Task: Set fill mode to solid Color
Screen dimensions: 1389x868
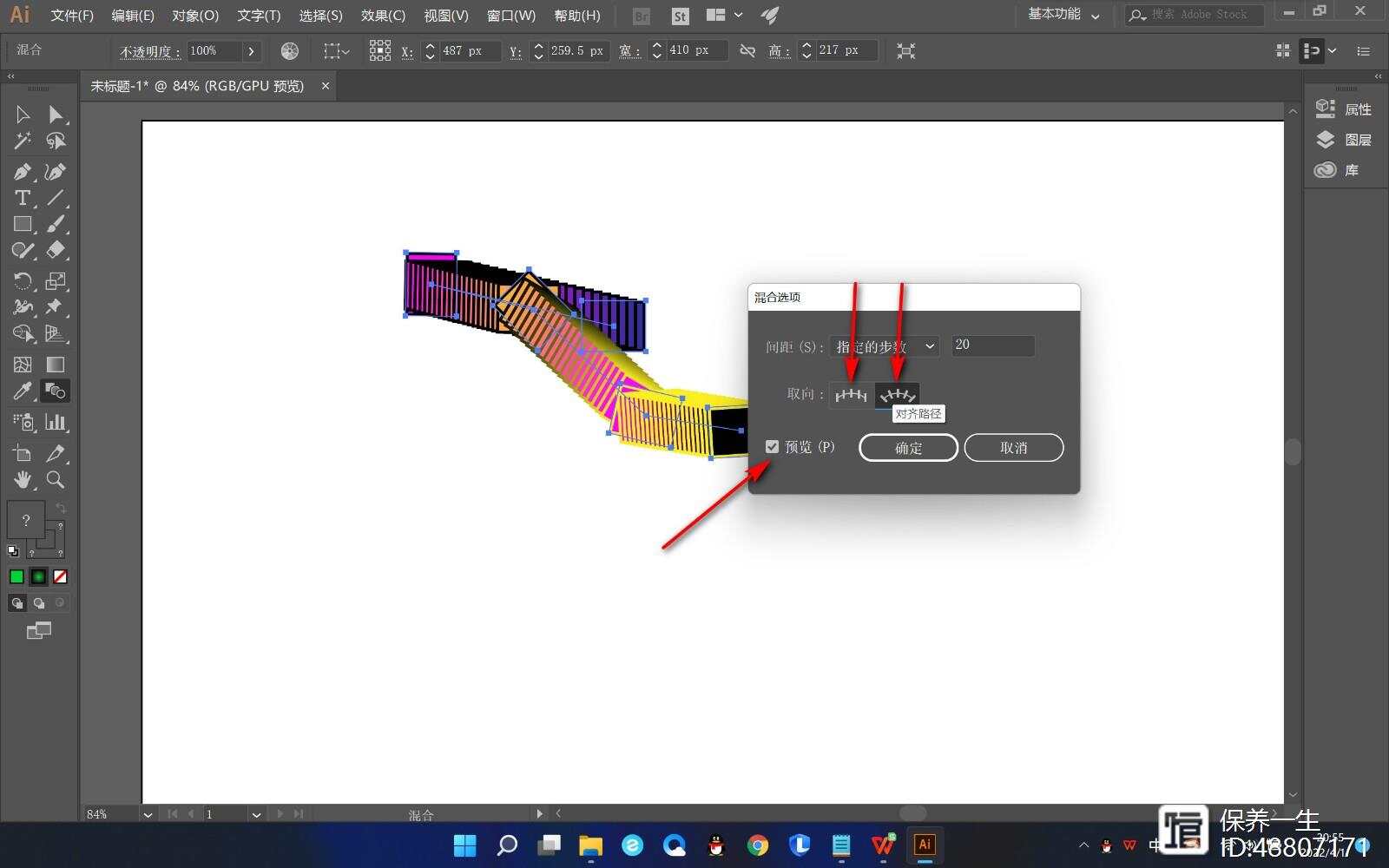Action: click(x=16, y=577)
